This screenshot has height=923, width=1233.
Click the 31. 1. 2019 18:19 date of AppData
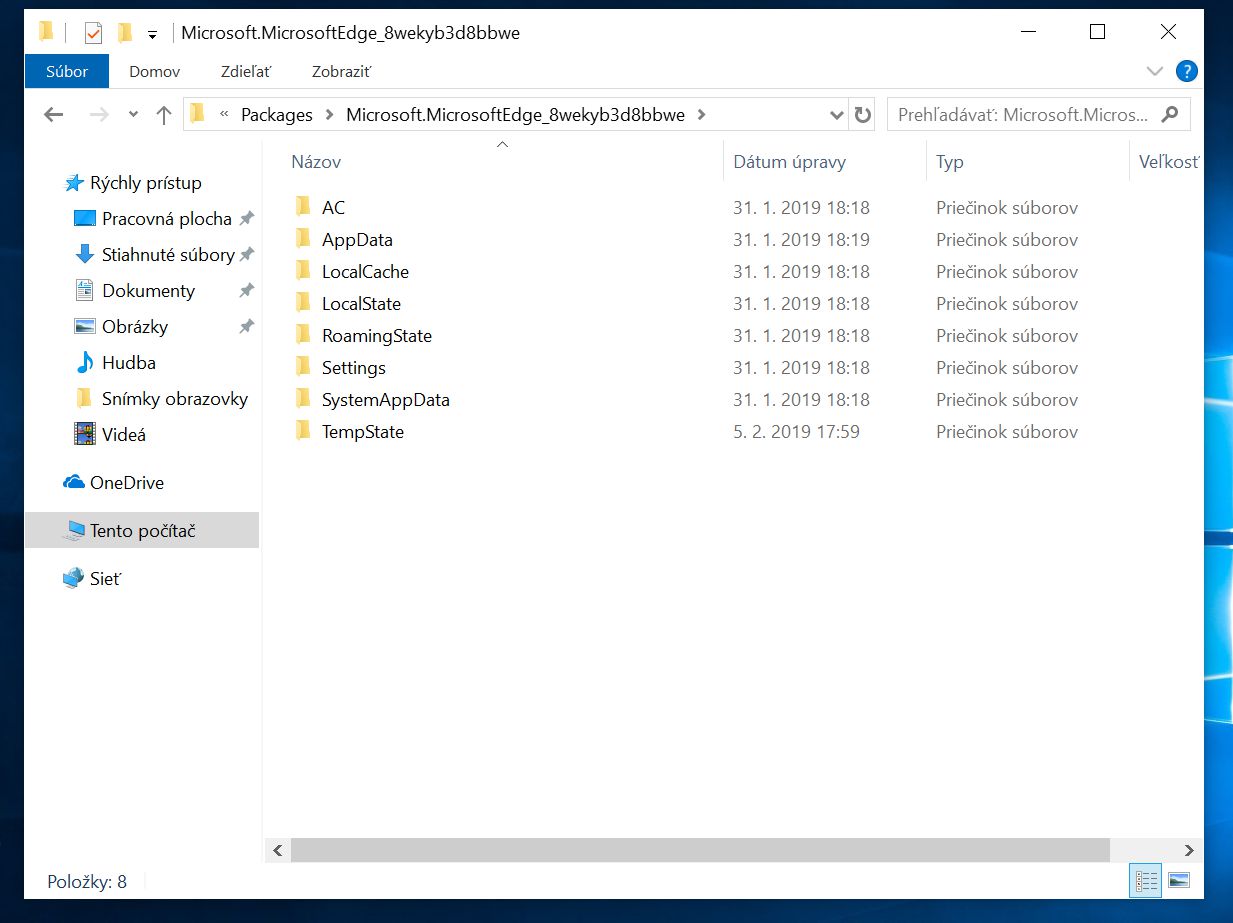click(x=801, y=240)
